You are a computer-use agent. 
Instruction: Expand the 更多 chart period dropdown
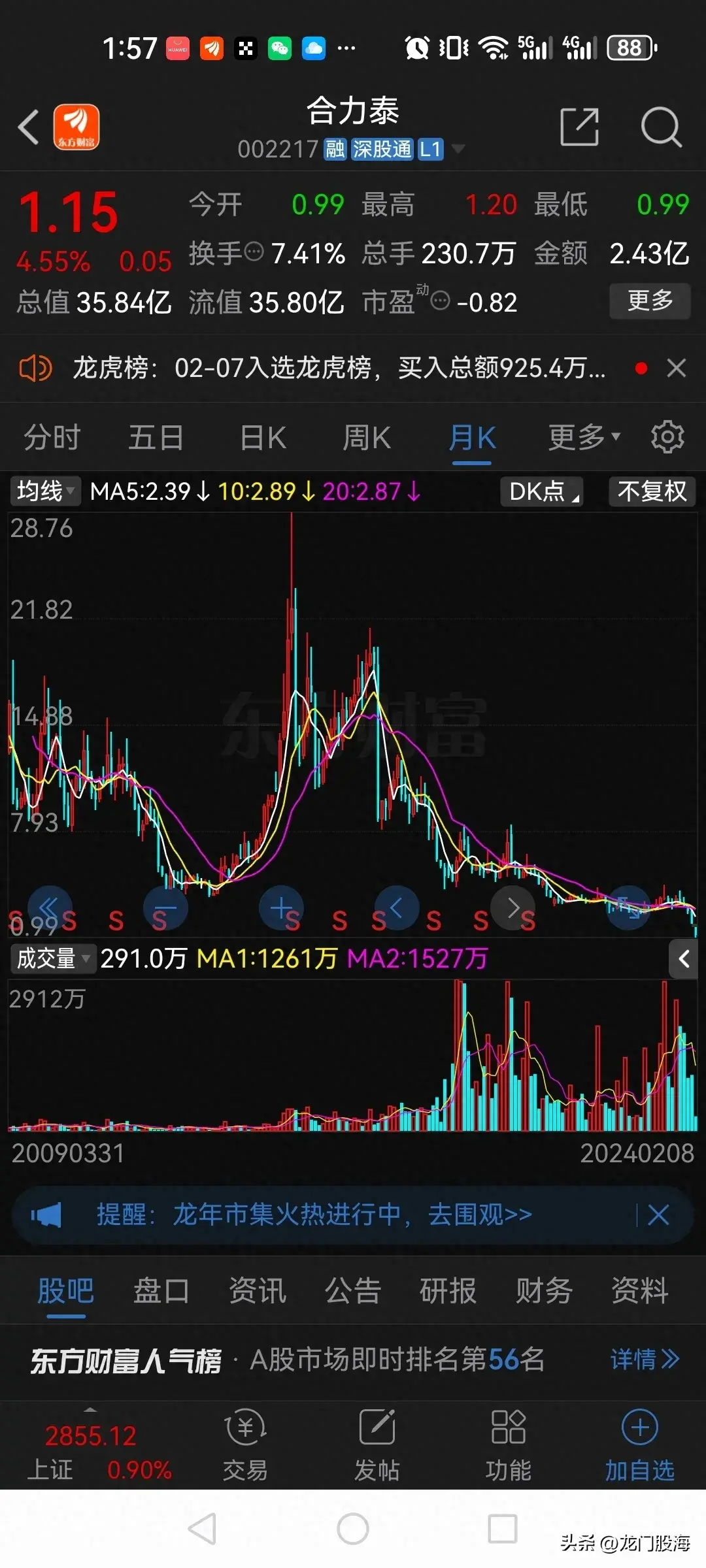pos(583,437)
